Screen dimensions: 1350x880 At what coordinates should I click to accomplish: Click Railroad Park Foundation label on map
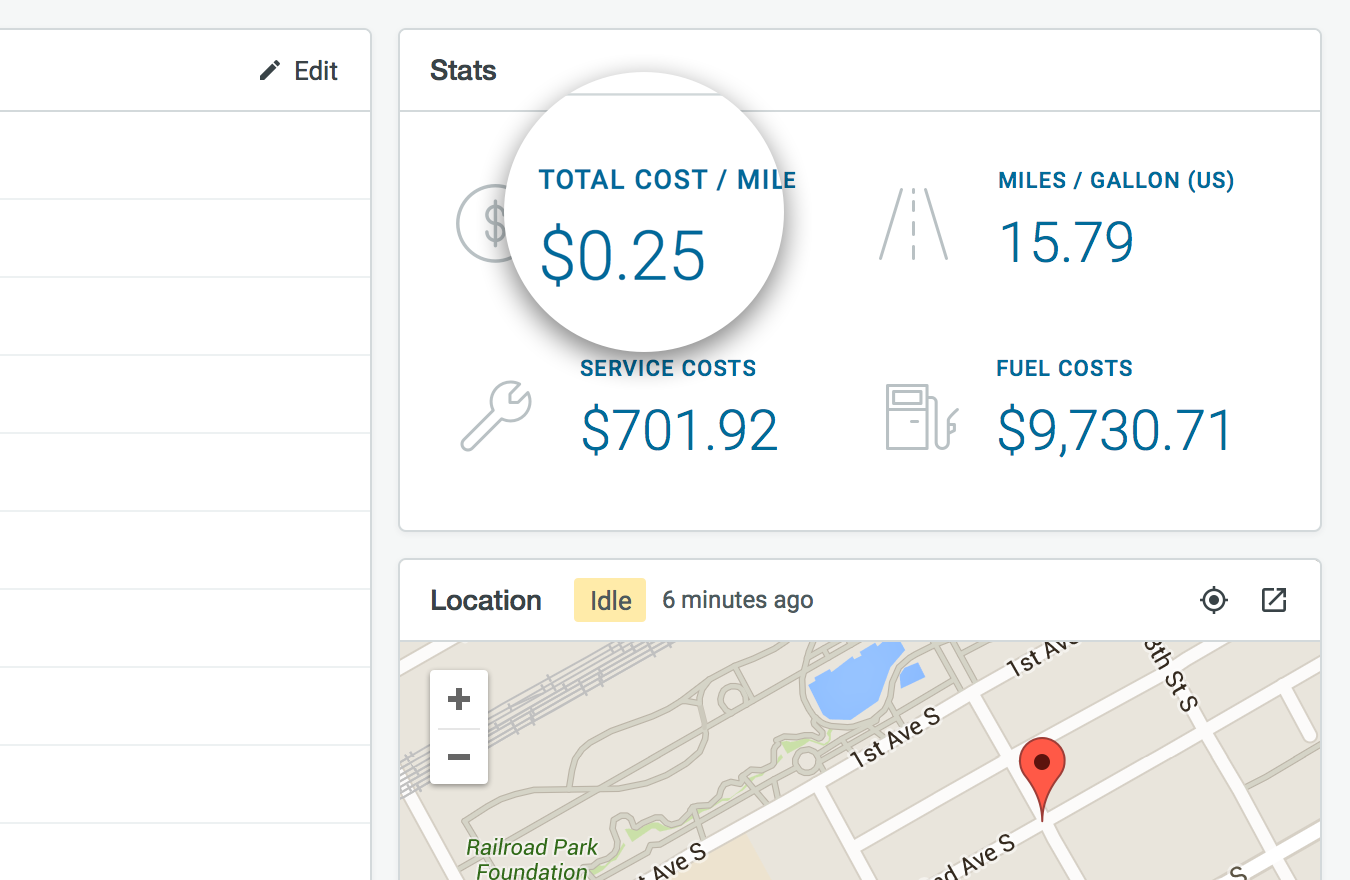532,859
